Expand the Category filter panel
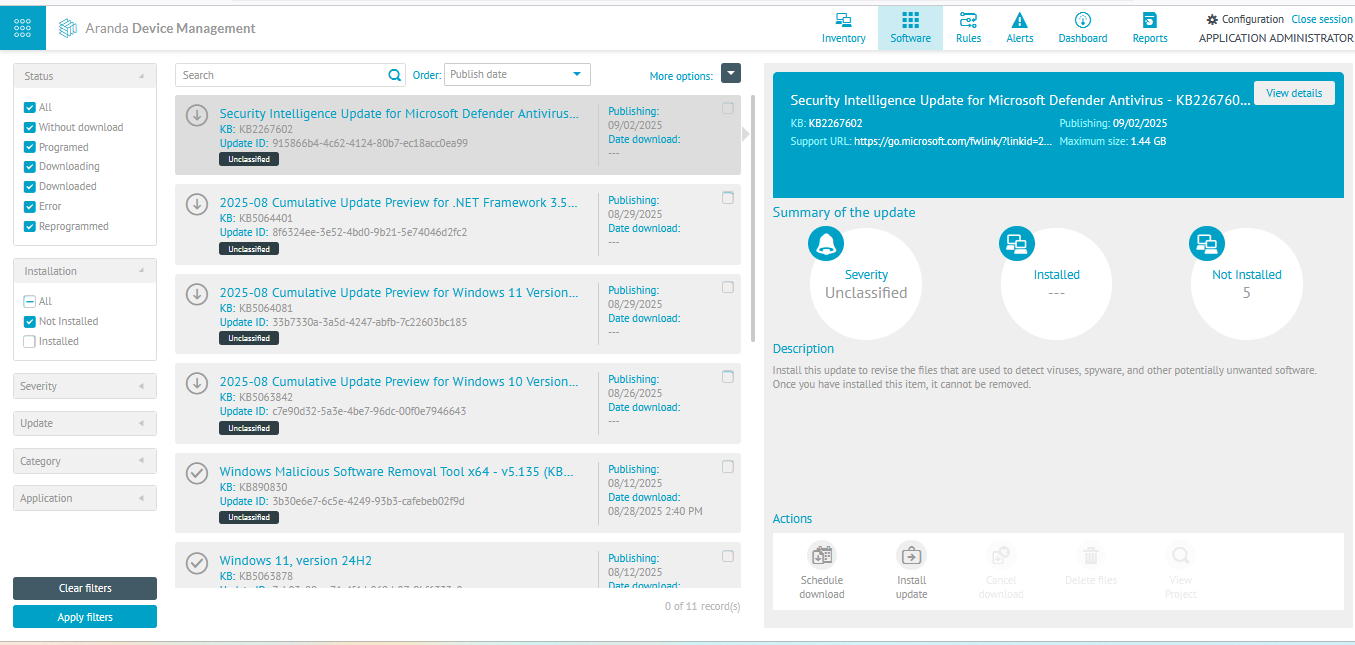1355x645 pixels. click(x=85, y=461)
